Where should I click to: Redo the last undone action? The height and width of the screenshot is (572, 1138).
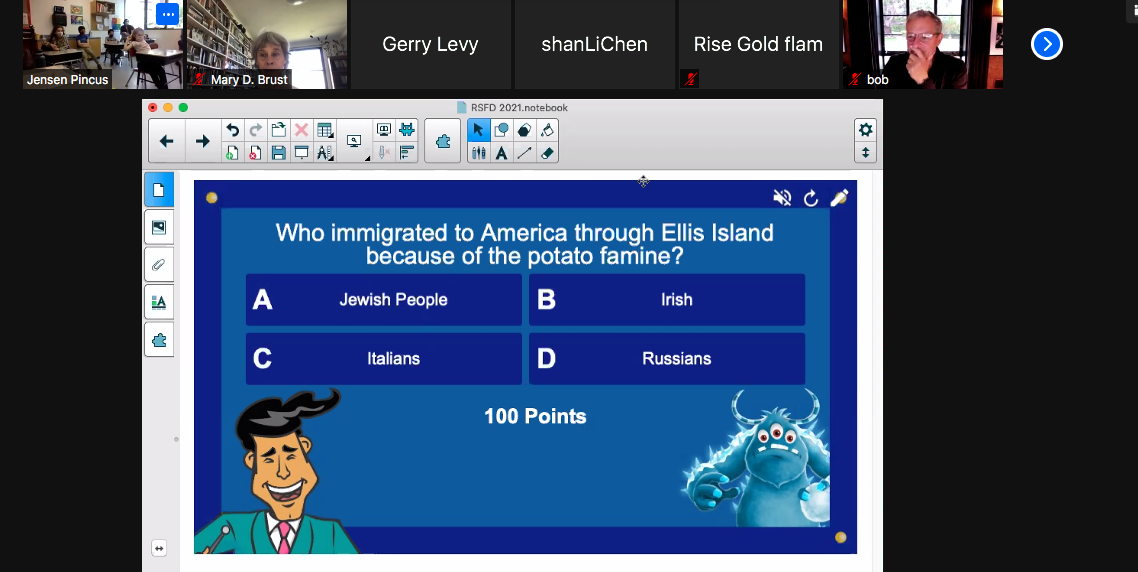(255, 130)
